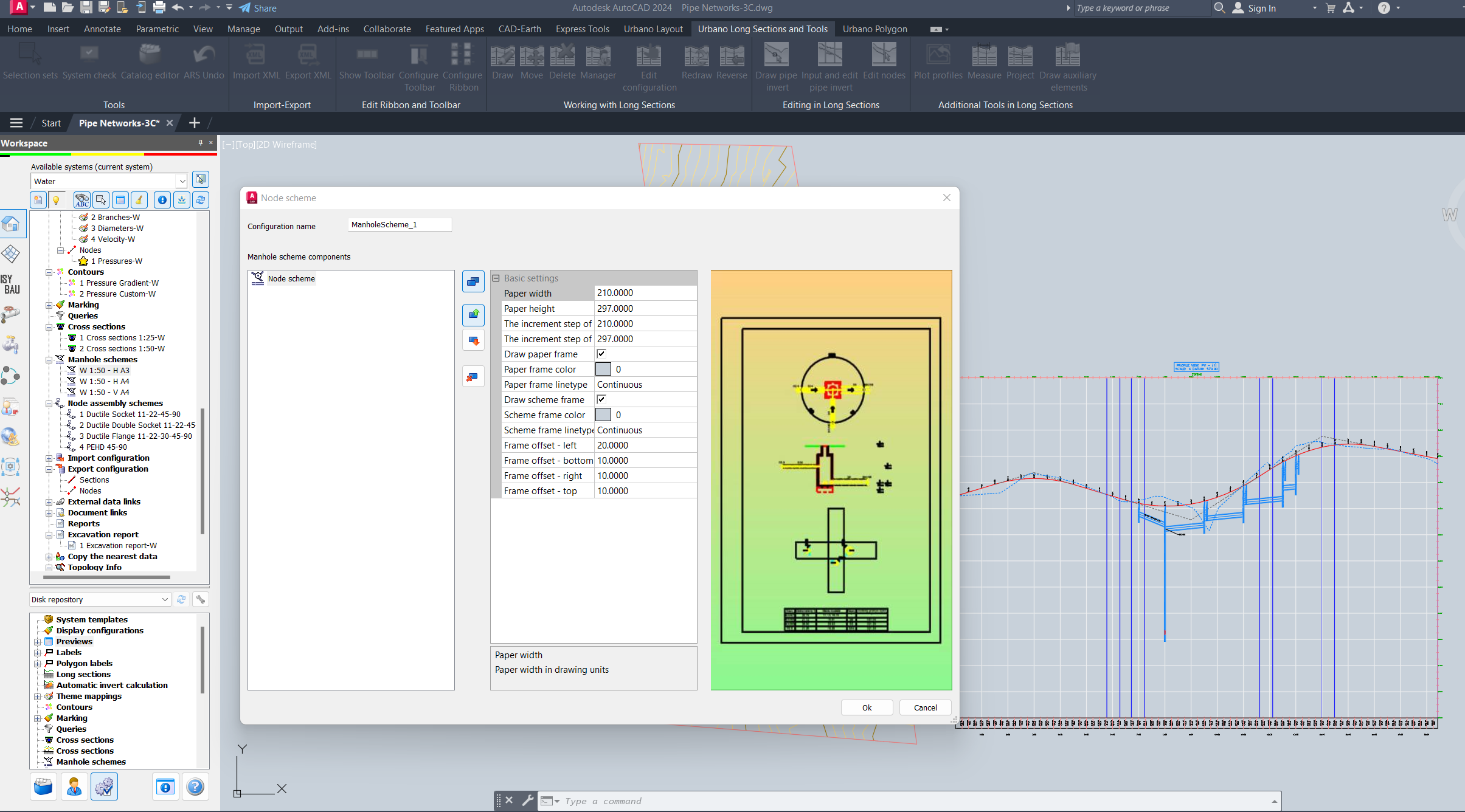Open the Water system dropdown
Image resolution: width=1465 pixels, height=812 pixels.
pyautogui.click(x=182, y=181)
